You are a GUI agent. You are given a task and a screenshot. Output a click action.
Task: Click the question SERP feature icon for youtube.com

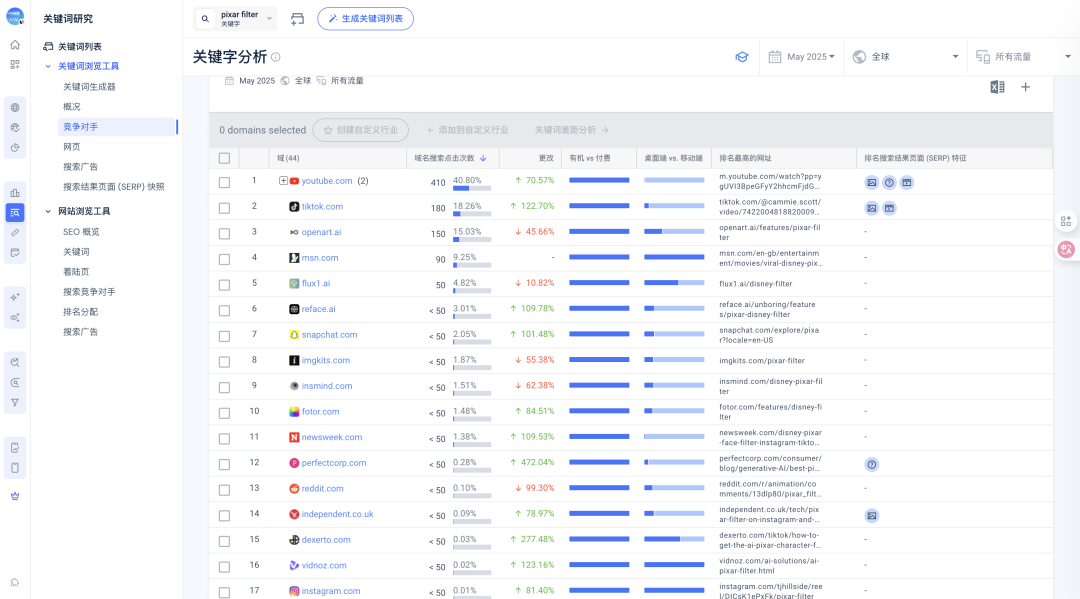click(x=889, y=182)
